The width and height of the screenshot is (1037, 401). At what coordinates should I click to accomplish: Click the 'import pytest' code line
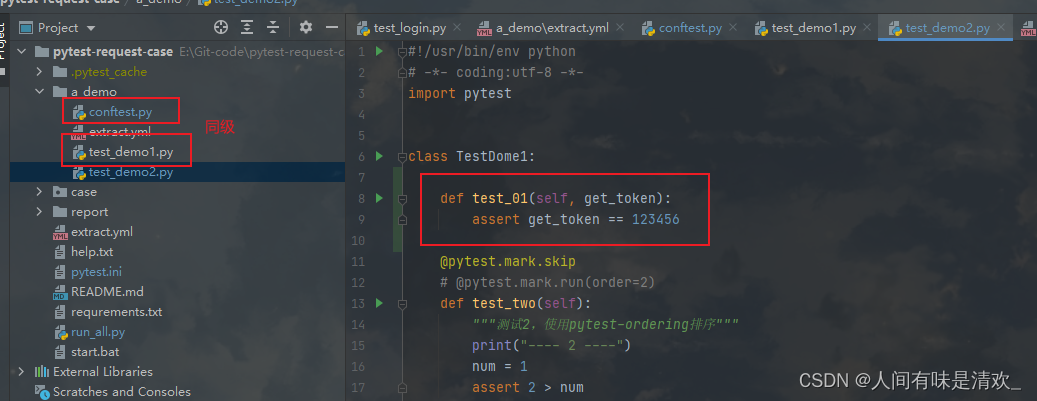coord(460,93)
